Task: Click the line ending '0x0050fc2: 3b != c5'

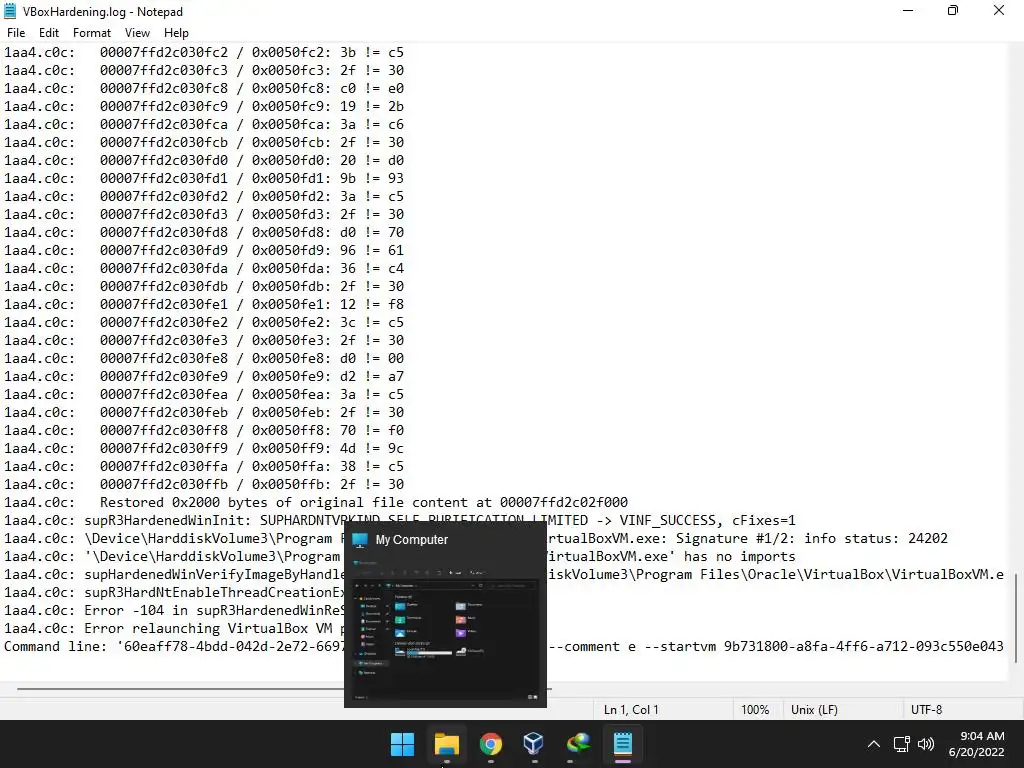Action: point(204,52)
